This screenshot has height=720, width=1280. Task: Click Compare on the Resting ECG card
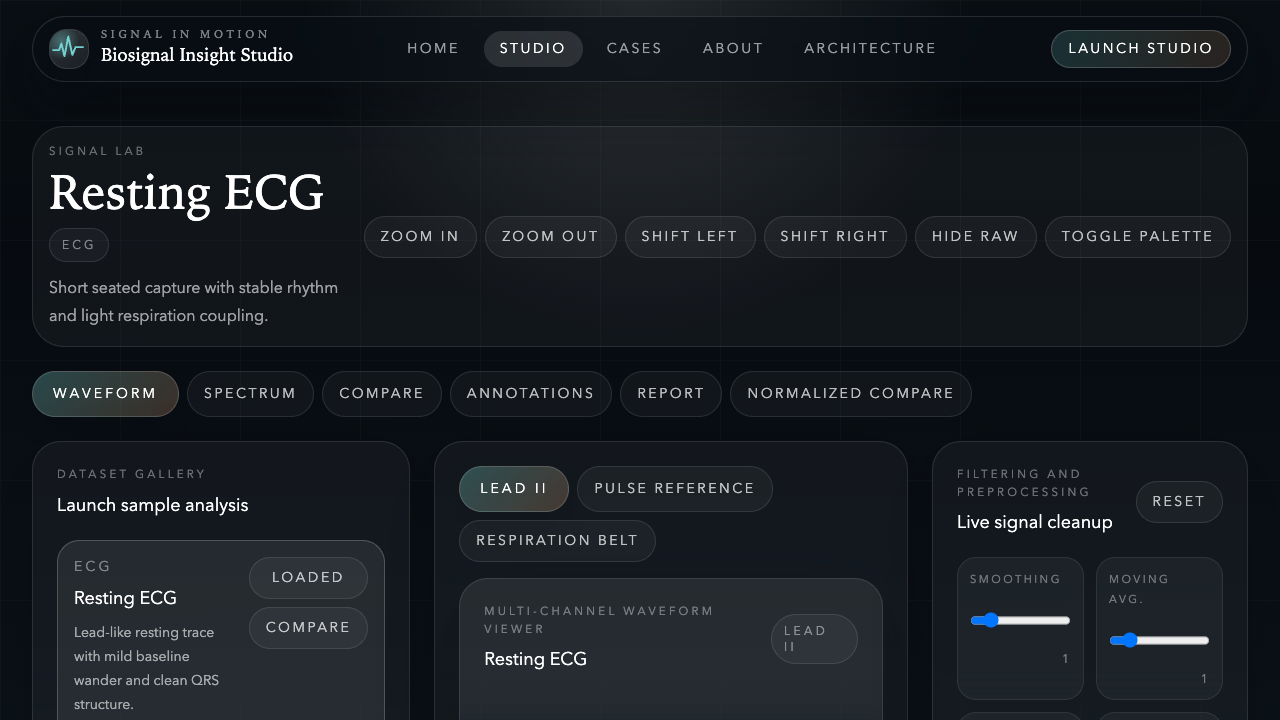pos(308,628)
